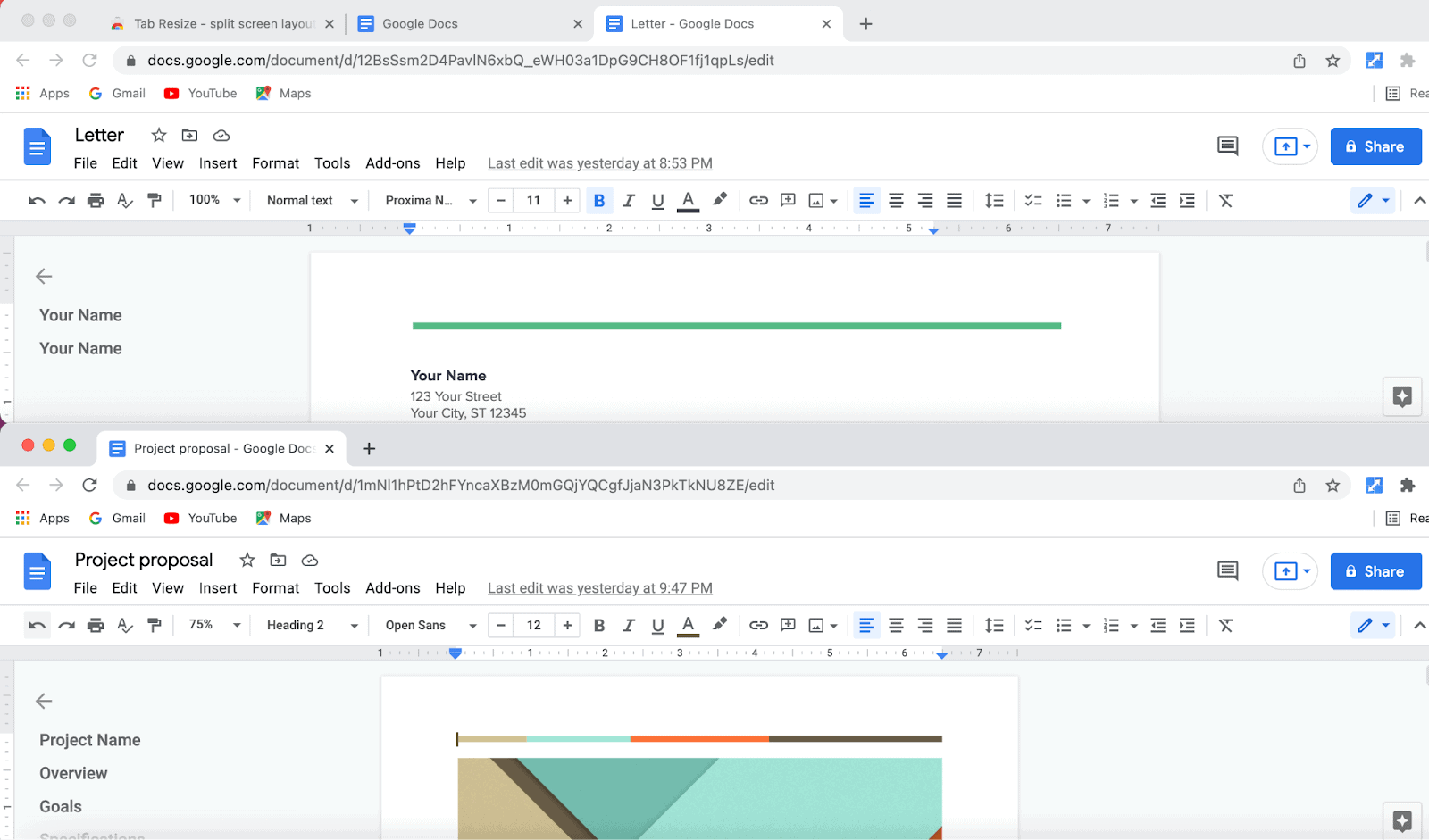Click clear formatting icon in Project proposal toolbar
Screen dimensions: 1429x840
click(x=1225, y=626)
